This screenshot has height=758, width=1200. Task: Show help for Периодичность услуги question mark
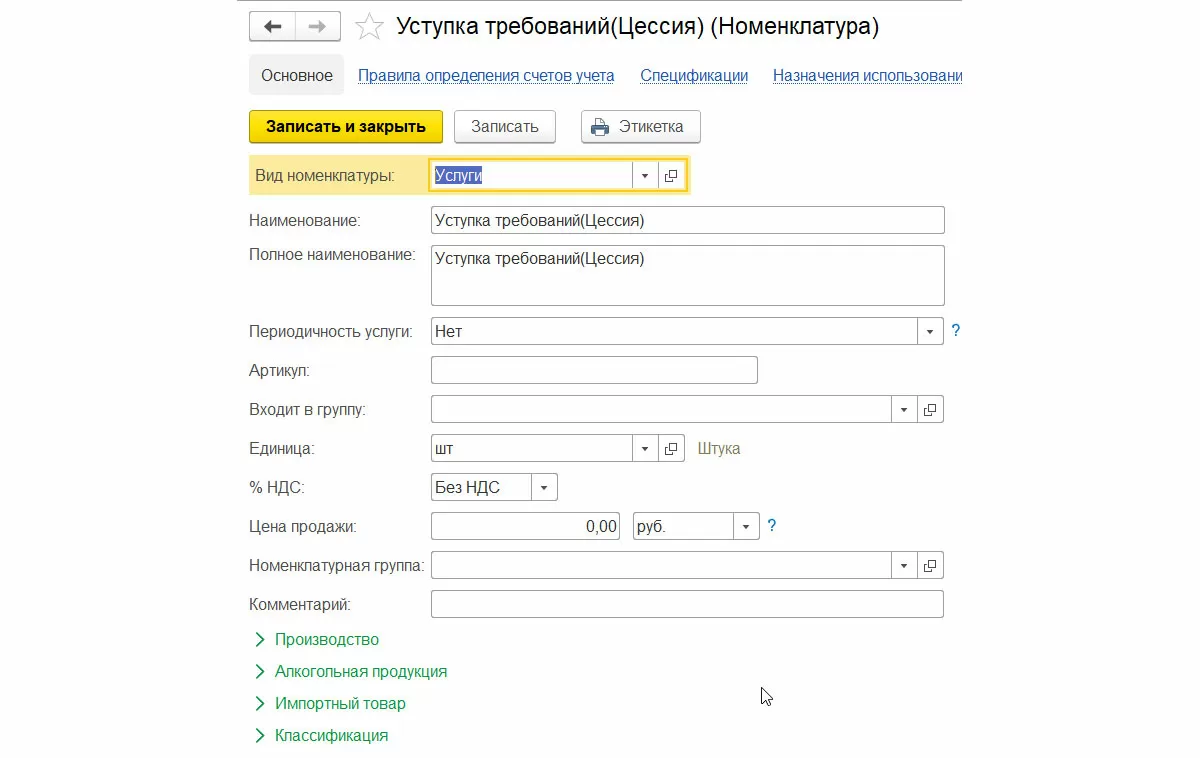click(x=956, y=331)
